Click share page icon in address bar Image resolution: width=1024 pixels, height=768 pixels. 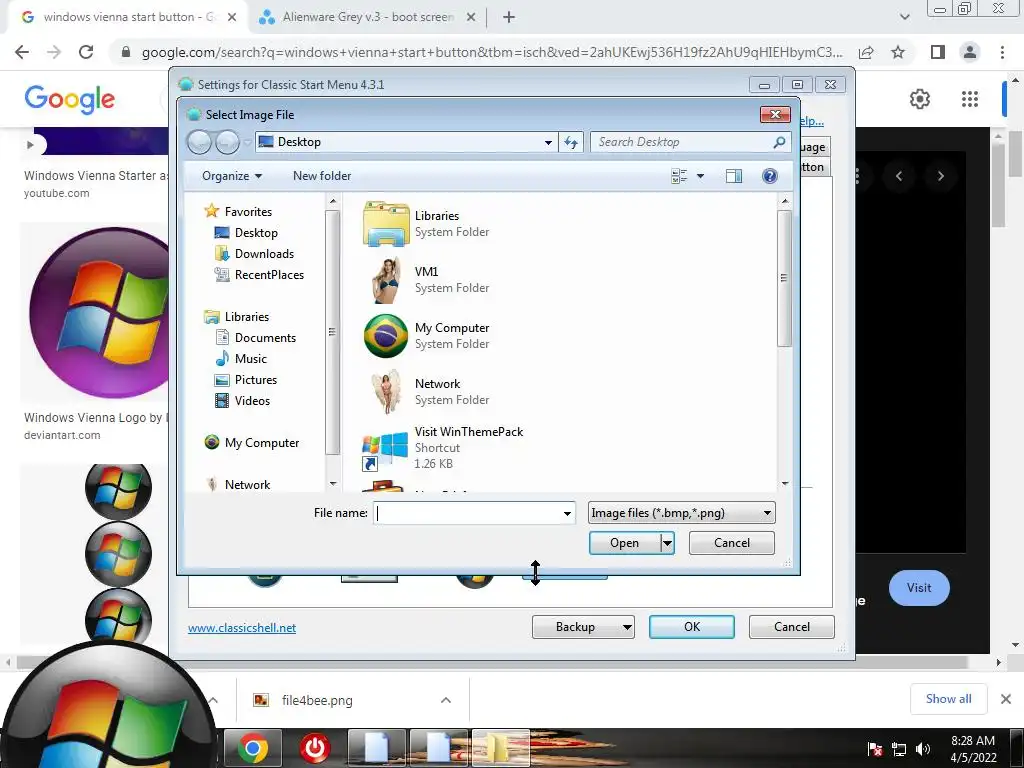tap(866, 52)
